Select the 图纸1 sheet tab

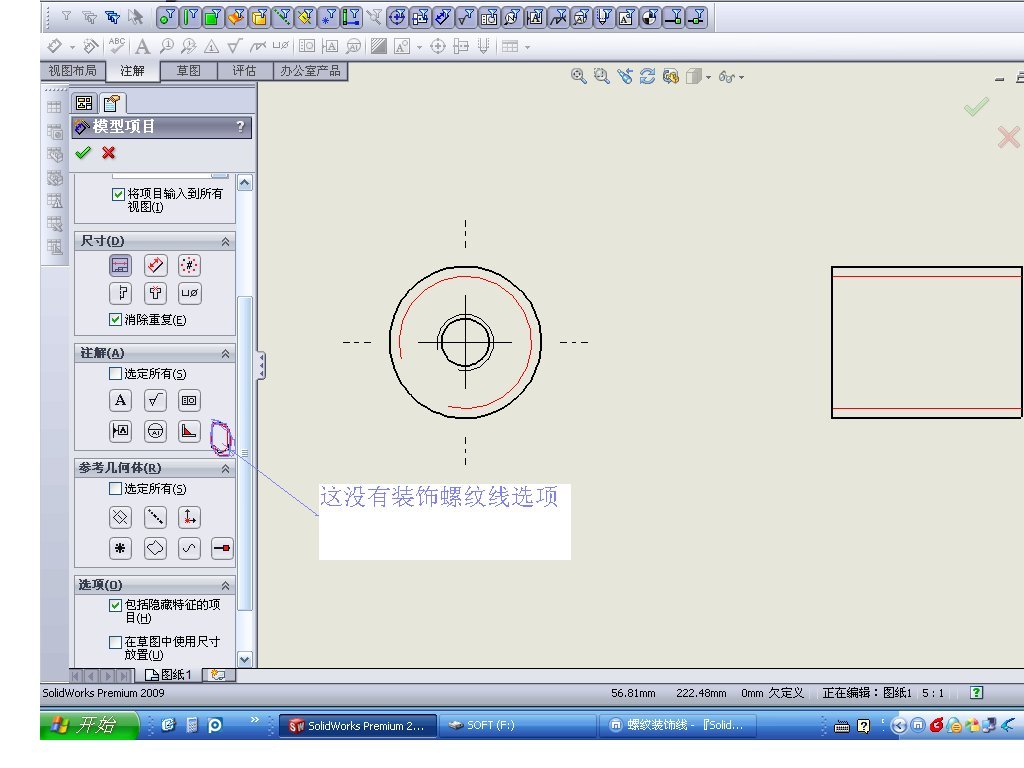[168, 675]
